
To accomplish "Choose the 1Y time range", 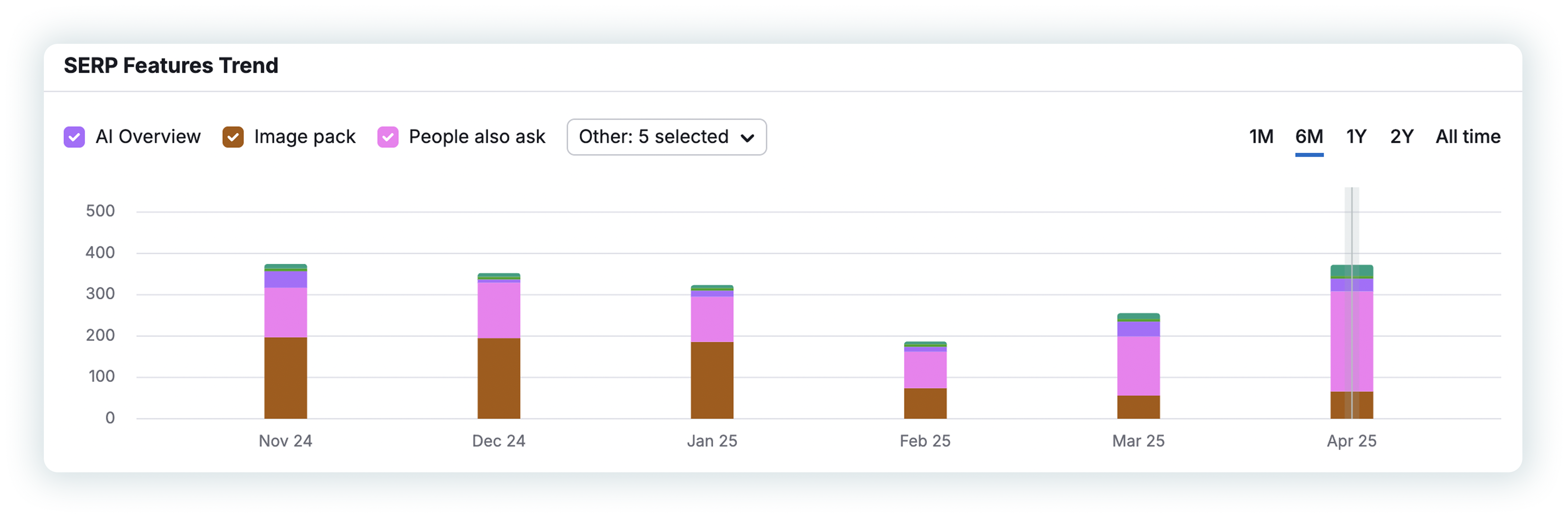I will tap(1356, 137).
